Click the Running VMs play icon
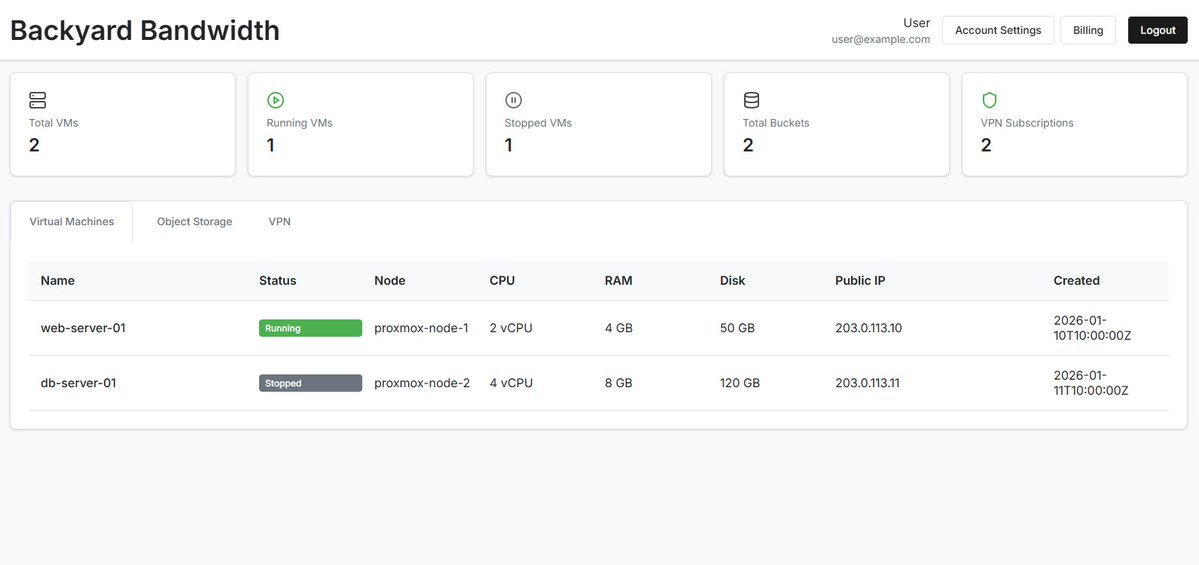Image resolution: width=1199 pixels, height=565 pixels. [275, 100]
